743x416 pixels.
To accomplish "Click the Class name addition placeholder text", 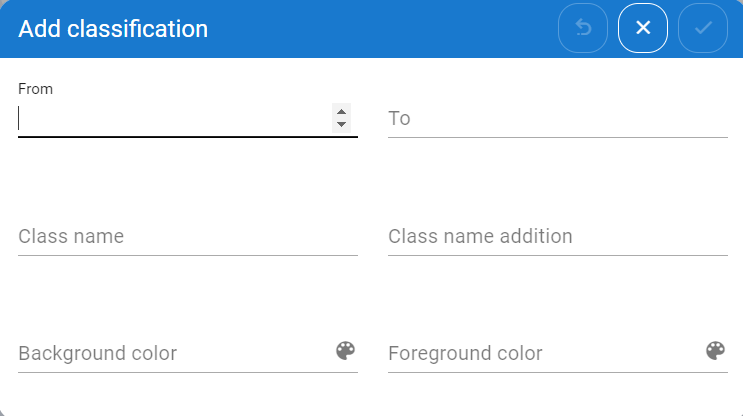I will tap(480, 237).
